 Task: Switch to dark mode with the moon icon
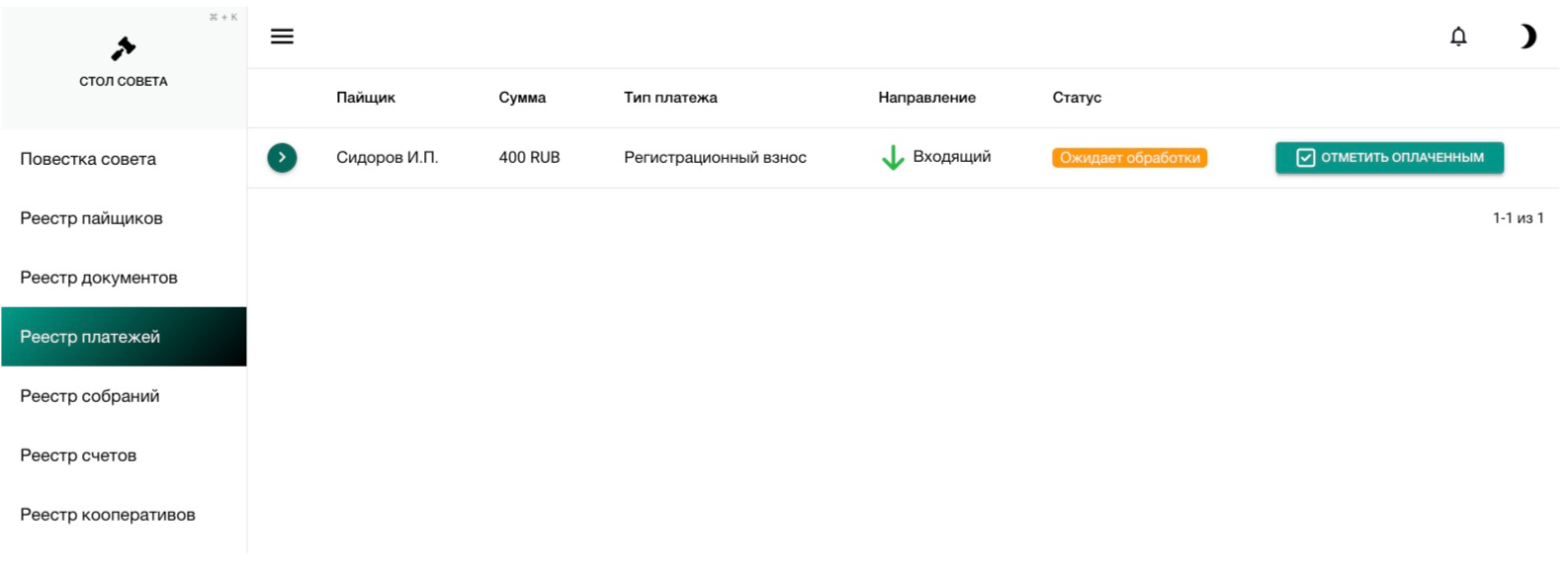1527,37
